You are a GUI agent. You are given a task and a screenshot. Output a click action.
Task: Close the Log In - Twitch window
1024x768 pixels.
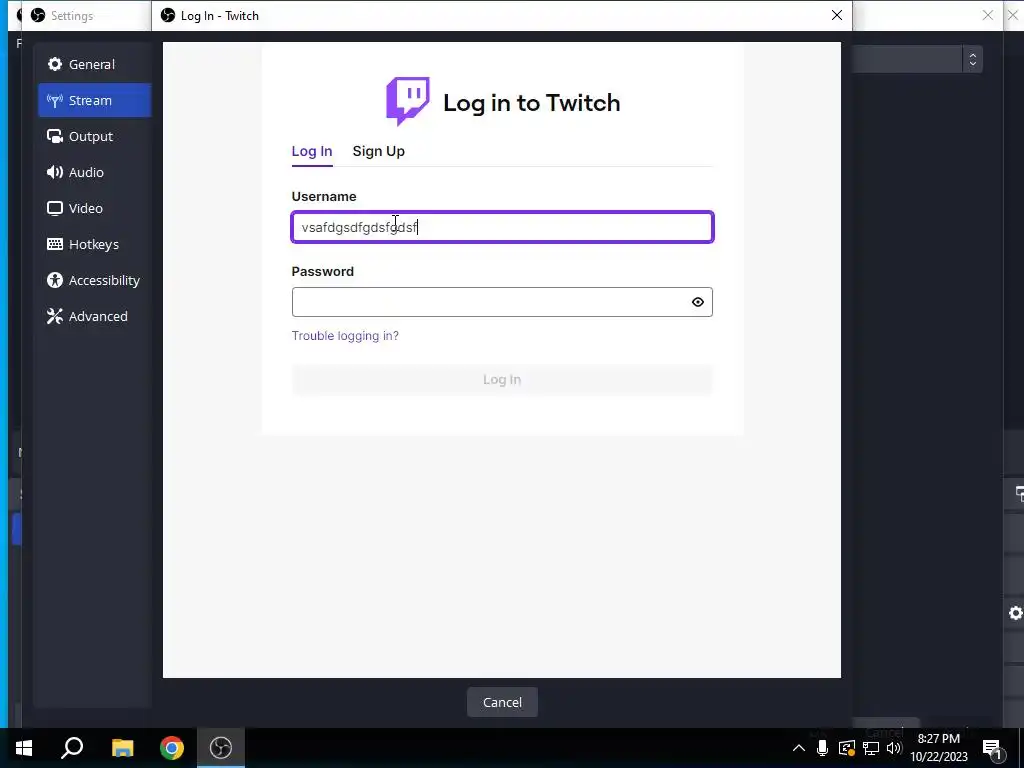[x=837, y=15]
